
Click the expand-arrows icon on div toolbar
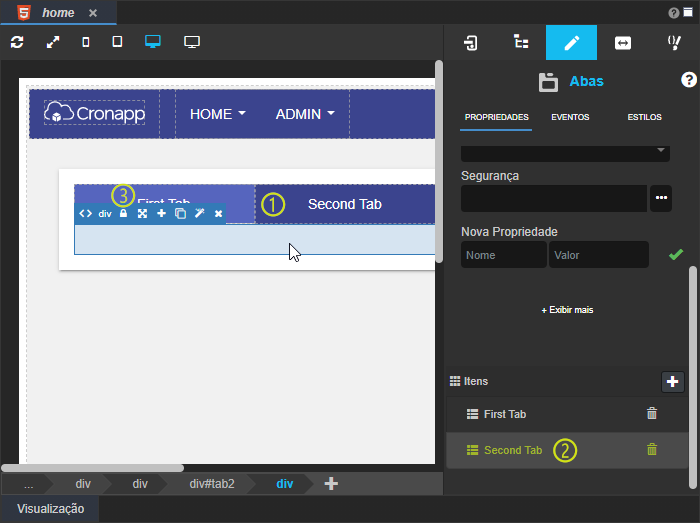(x=142, y=214)
